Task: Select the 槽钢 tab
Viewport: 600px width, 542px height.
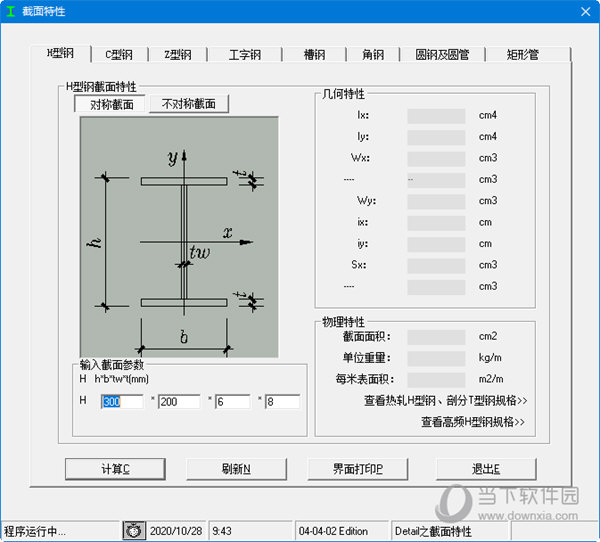Action: [314, 55]
